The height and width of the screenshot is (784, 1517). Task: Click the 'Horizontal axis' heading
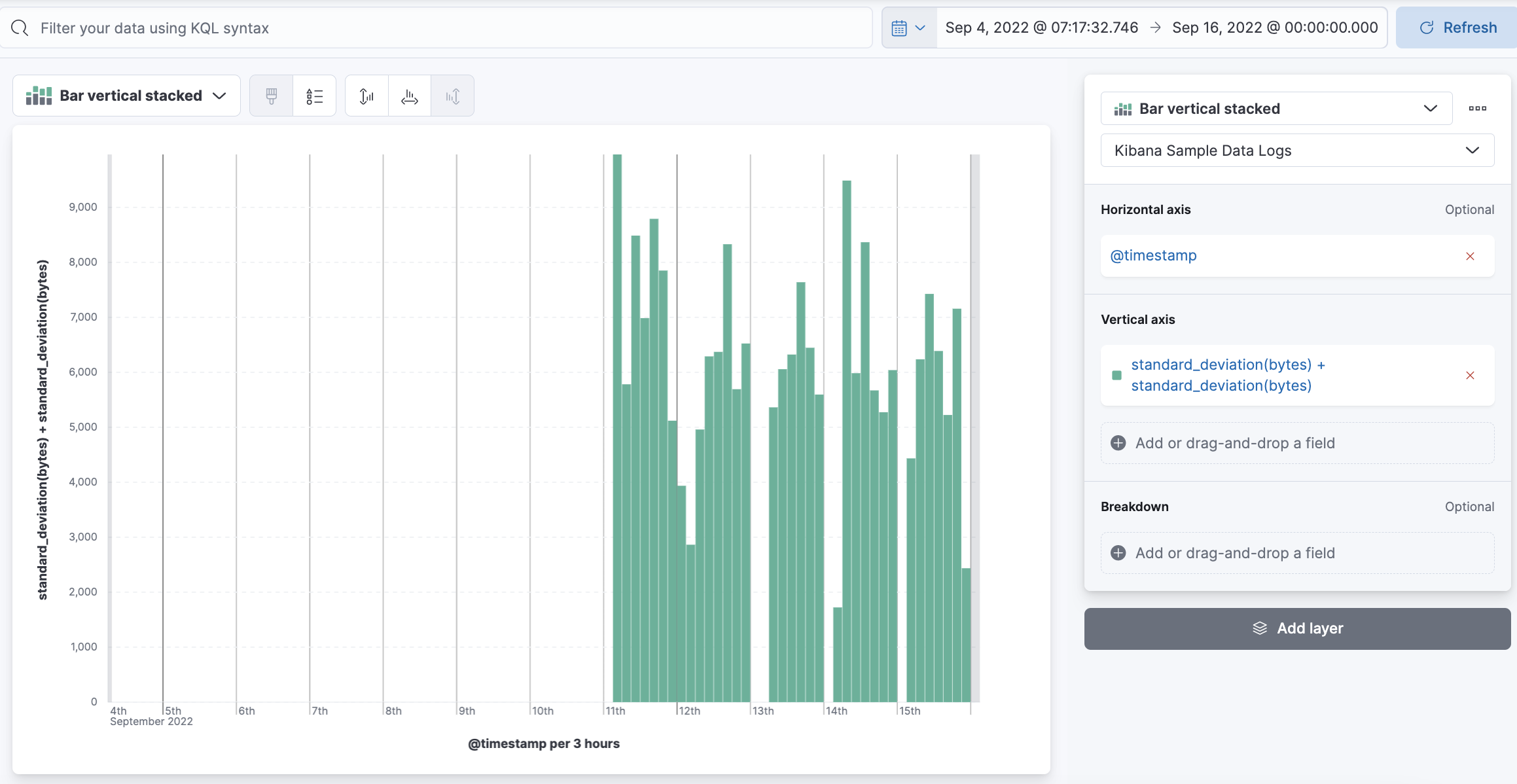pyautogui.click(x=1145, y=209)
